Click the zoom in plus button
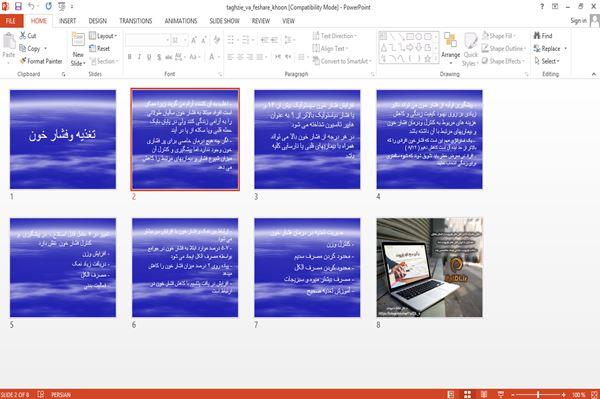The image size is (600, 399). coord(564,394)
